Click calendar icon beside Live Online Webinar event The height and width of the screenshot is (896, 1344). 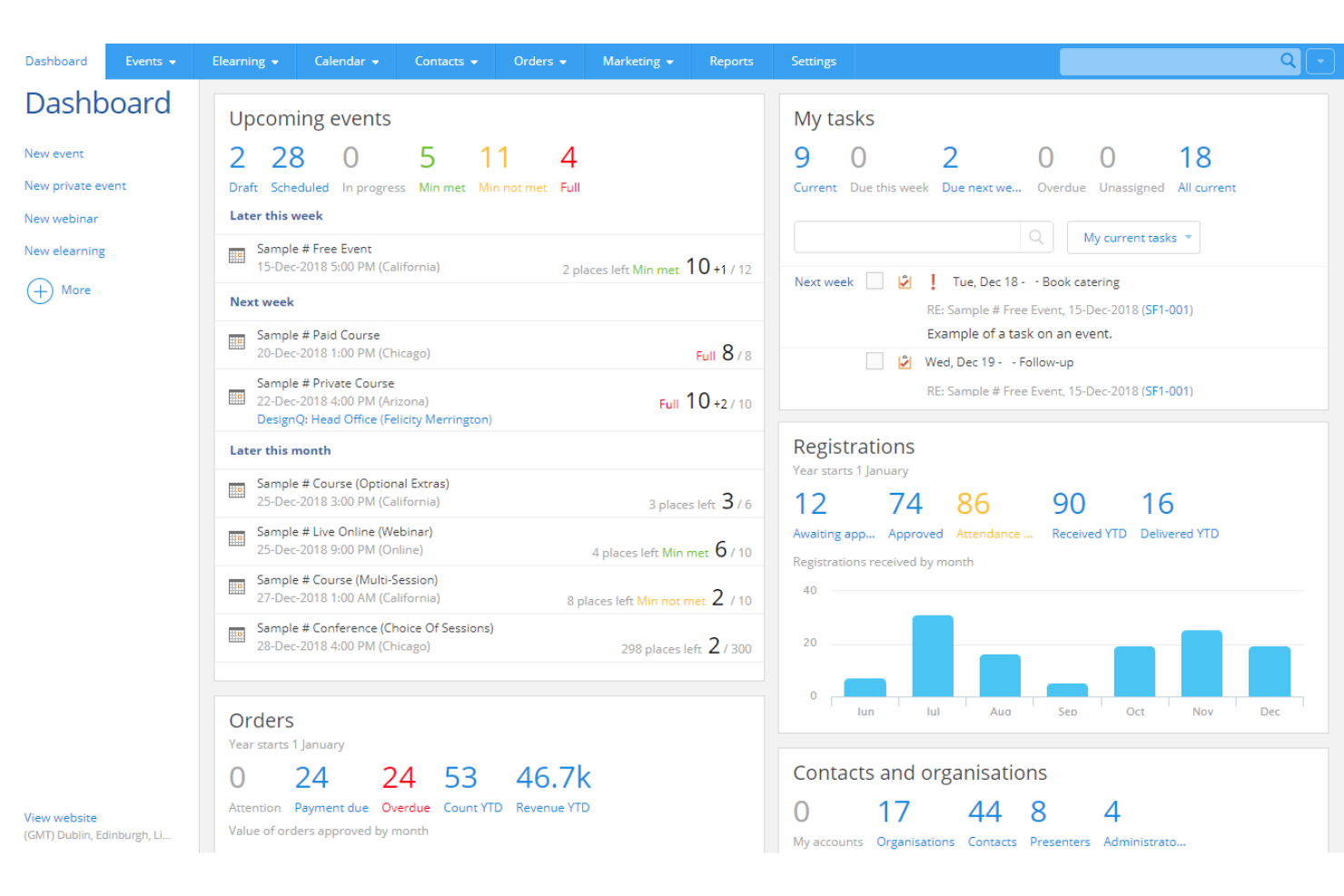(237, 539)
